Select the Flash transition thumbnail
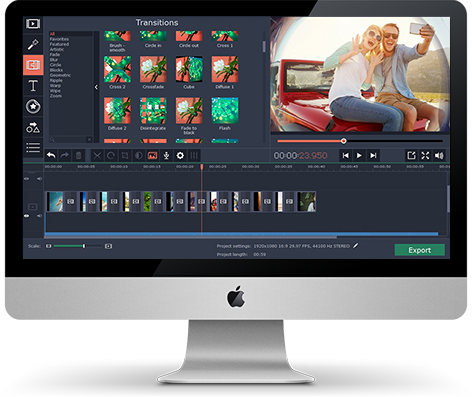Screen dimensions: 472x397 point(225,110)
